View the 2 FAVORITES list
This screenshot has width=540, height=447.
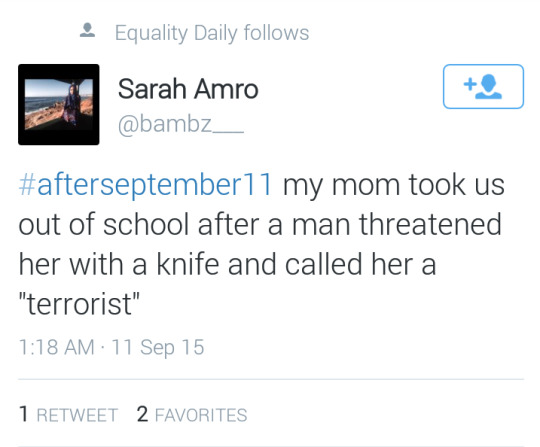pos(192,414)
